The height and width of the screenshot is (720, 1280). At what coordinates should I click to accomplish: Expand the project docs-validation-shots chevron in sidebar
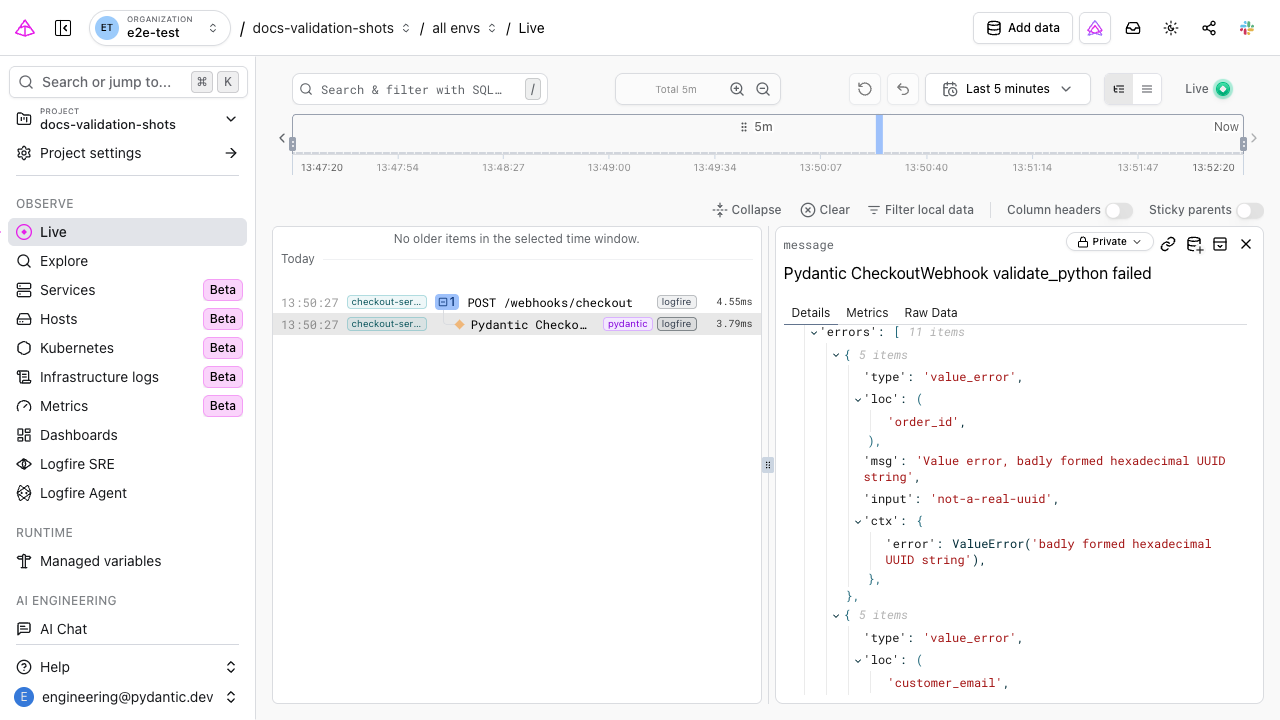point(231,119)
